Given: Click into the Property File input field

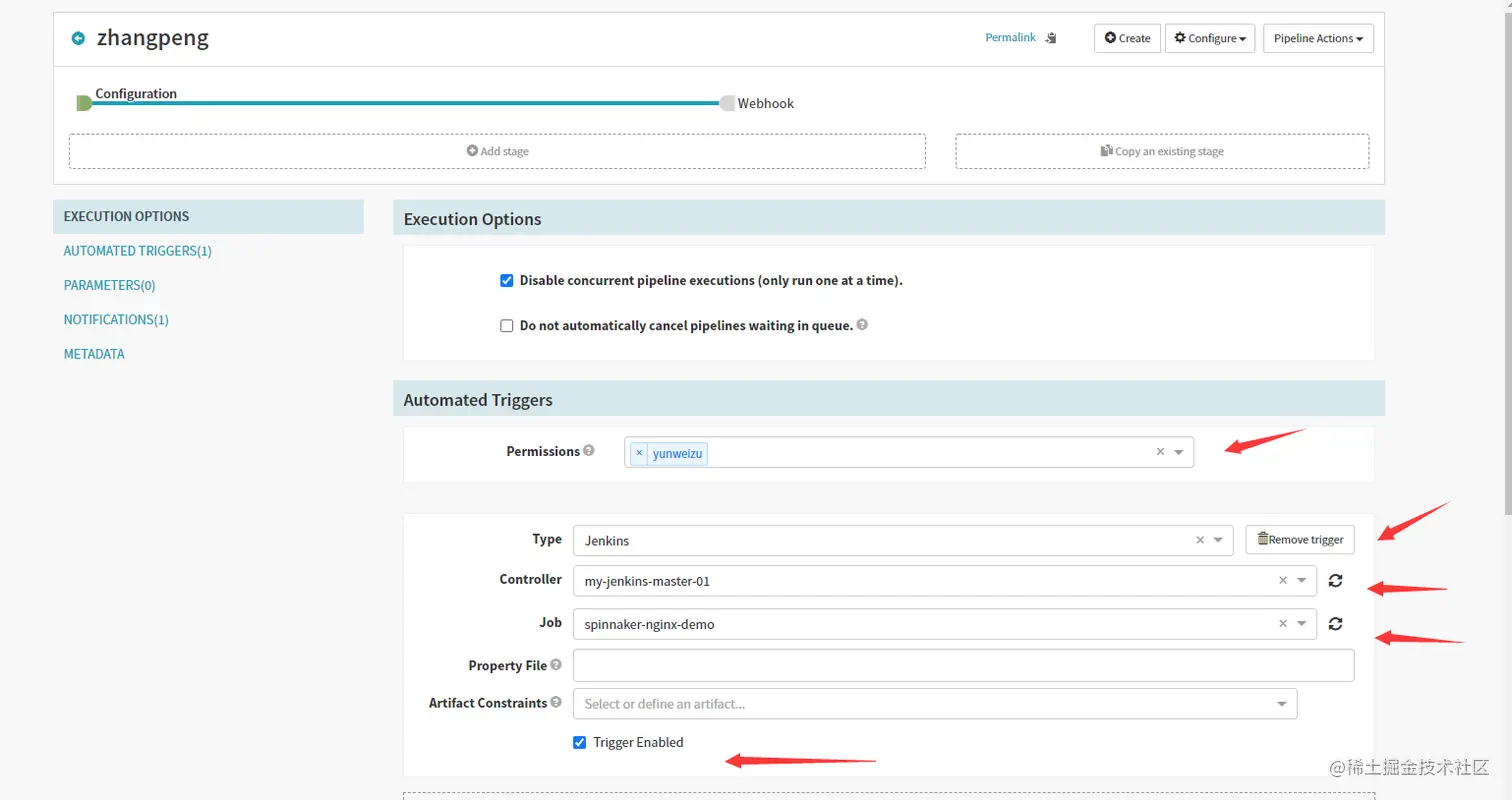Looking at the screenshot, I should coord(964,665).
